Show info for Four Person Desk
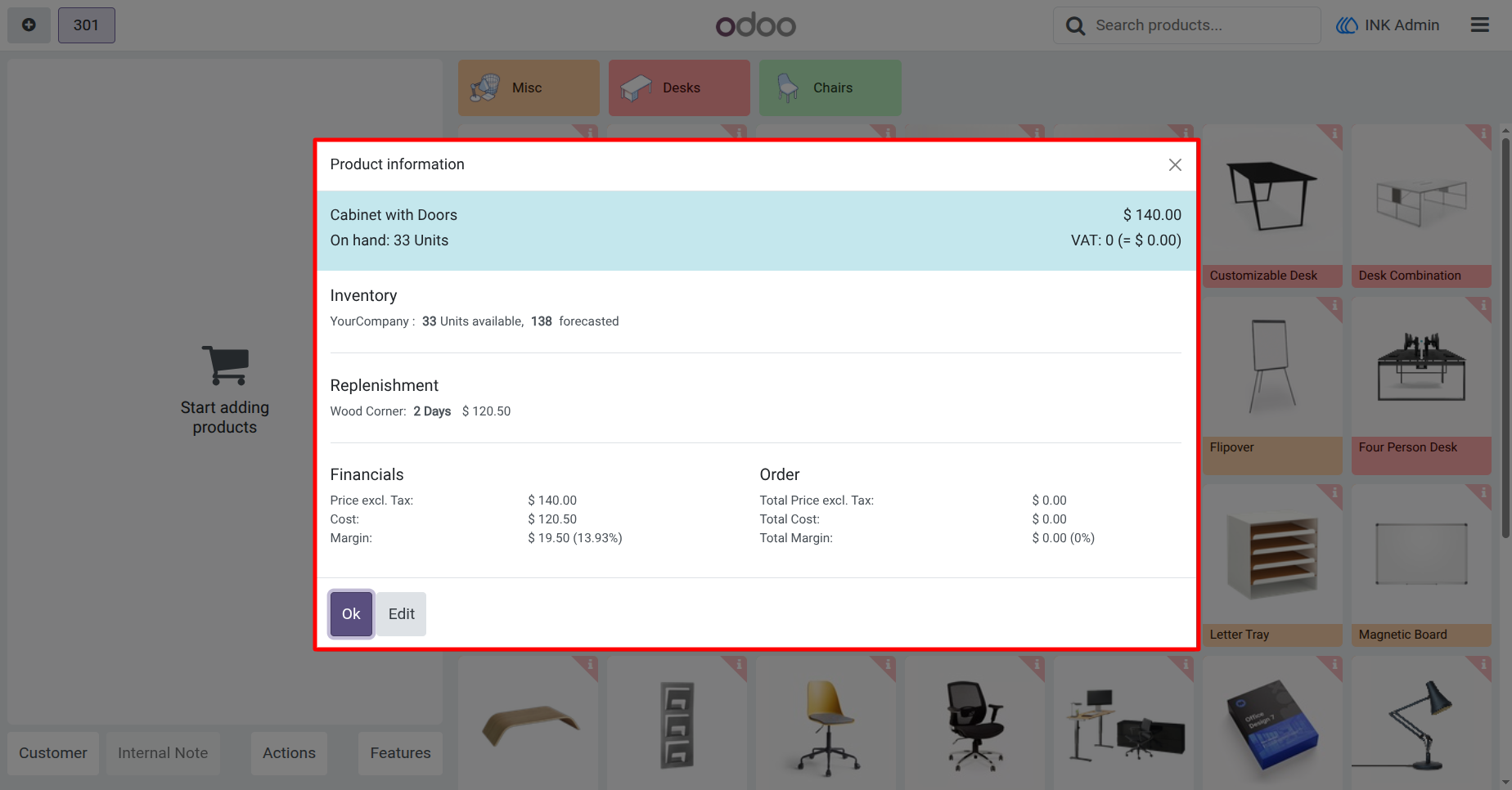This screenshot has width=1512, height=790. (1483, 306)
